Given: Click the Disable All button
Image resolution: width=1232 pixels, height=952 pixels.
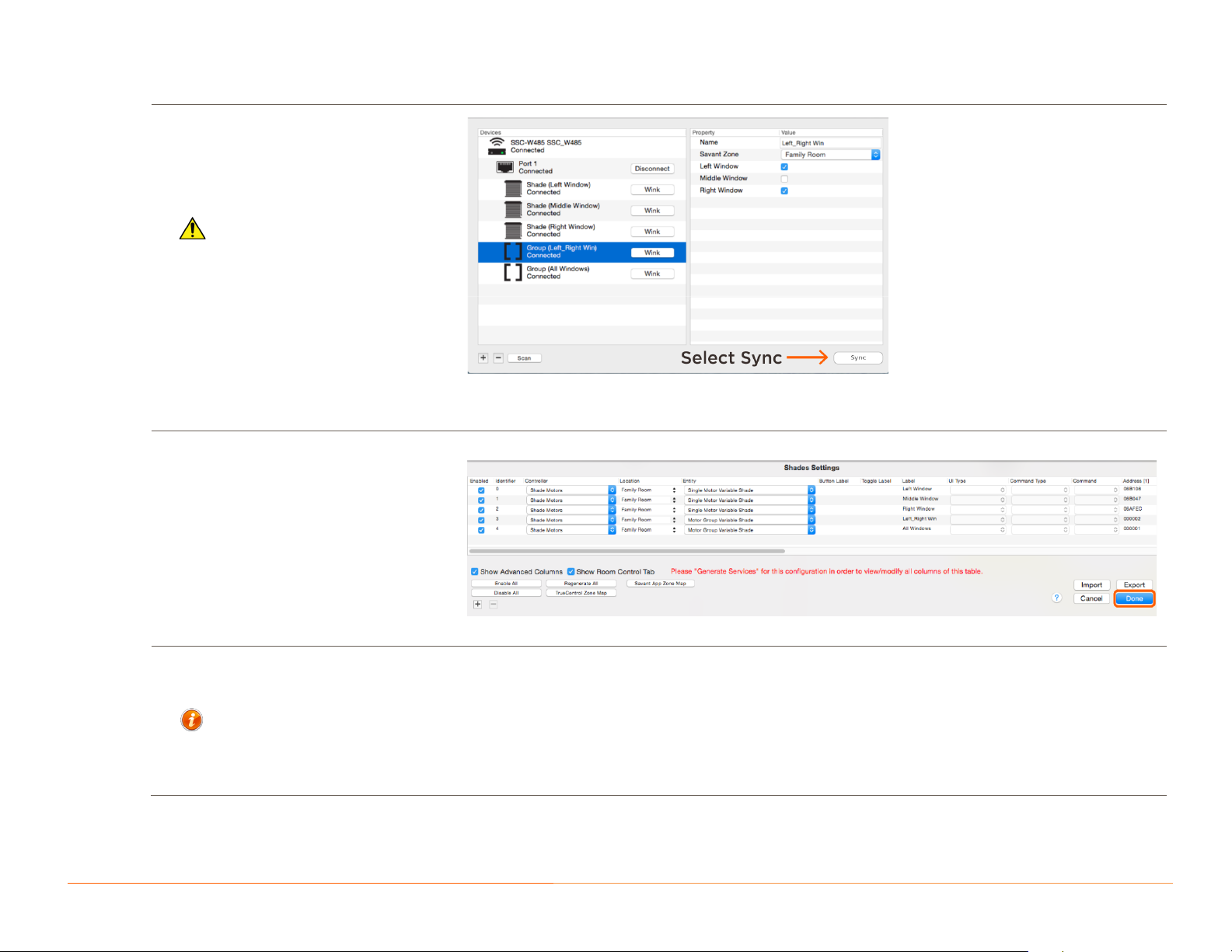Looking at the screenshot, I should (x=506, y=593).
